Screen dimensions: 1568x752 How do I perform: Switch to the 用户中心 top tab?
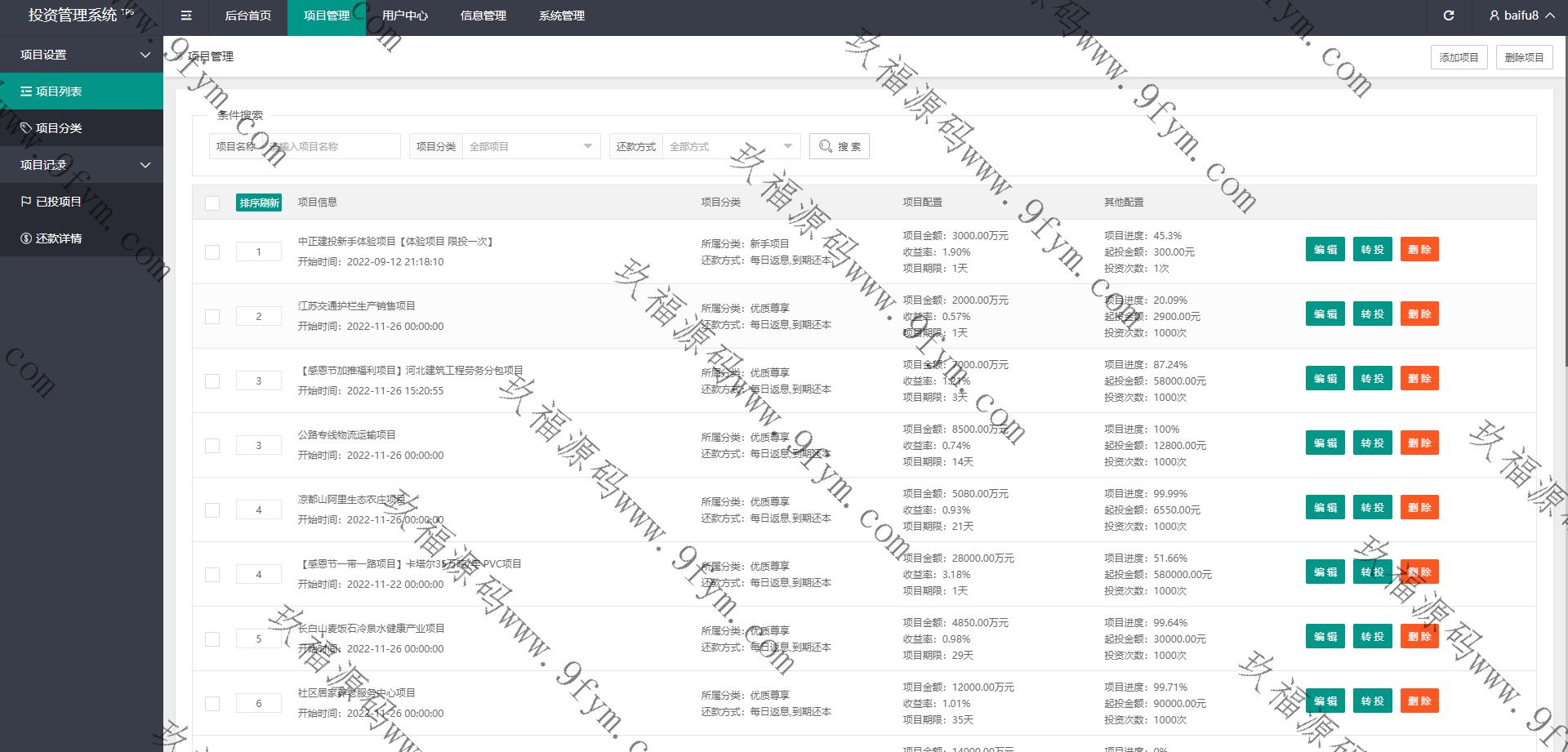[405, 16]
